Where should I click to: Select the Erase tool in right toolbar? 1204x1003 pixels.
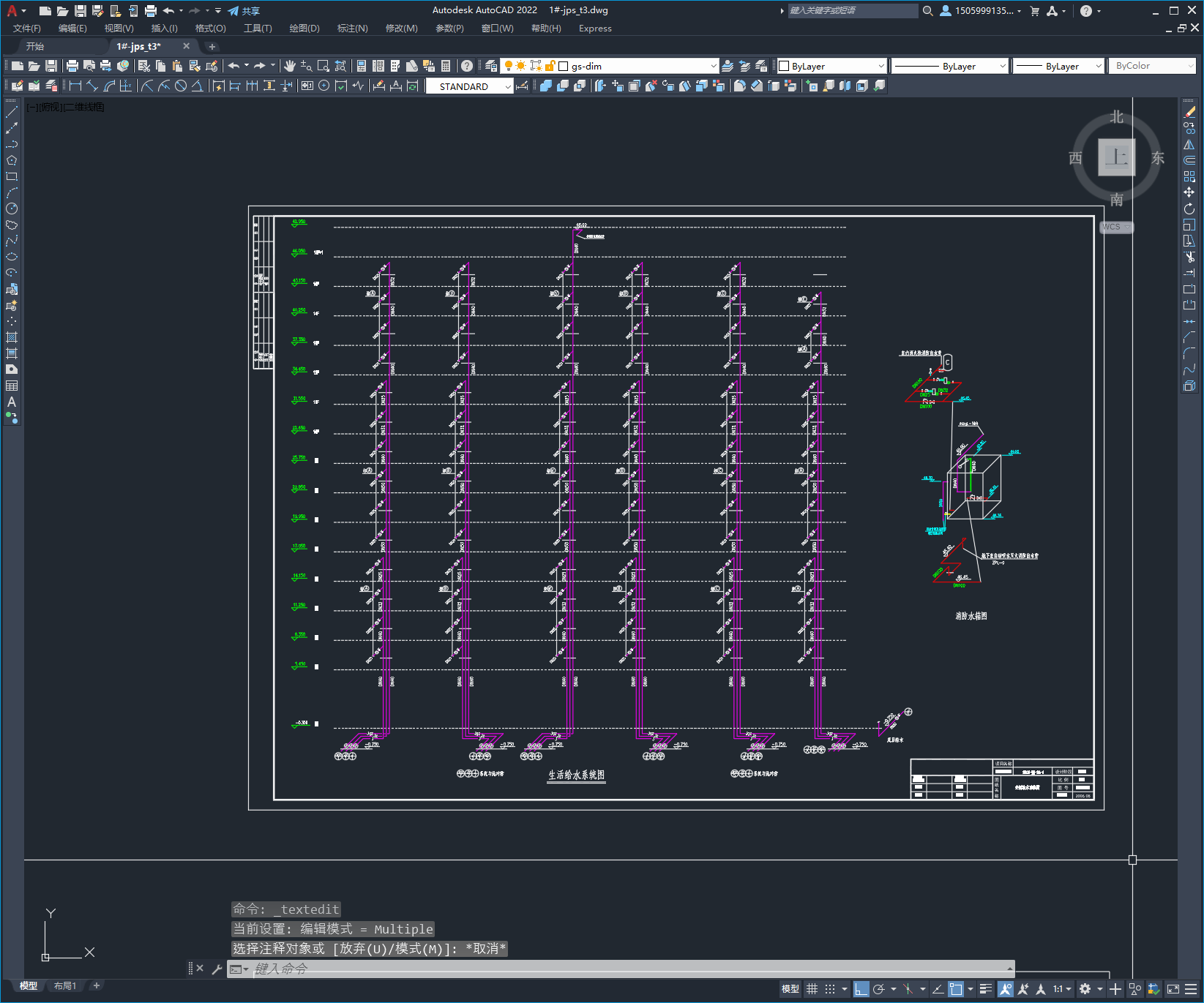click(x=1189, y=112)
